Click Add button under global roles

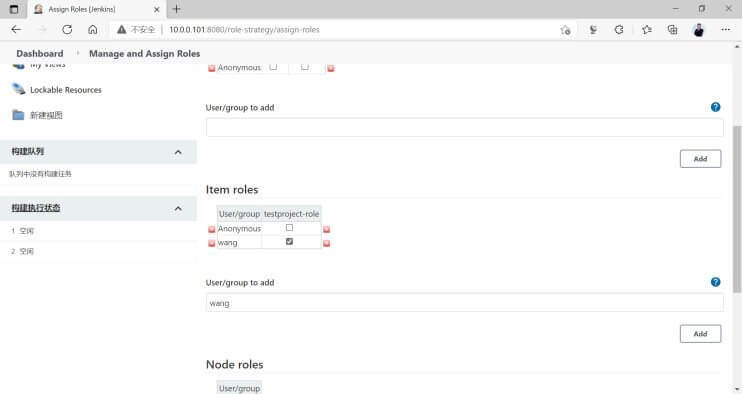700,159
